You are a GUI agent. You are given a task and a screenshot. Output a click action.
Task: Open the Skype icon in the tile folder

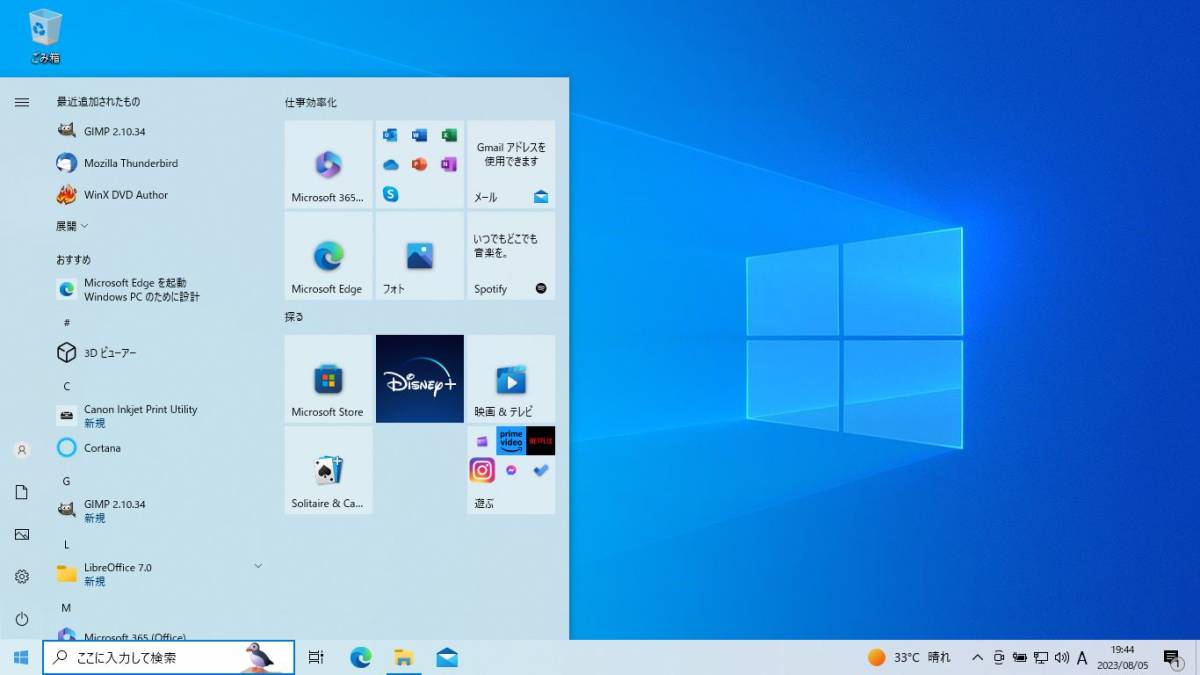pos(390,194)
